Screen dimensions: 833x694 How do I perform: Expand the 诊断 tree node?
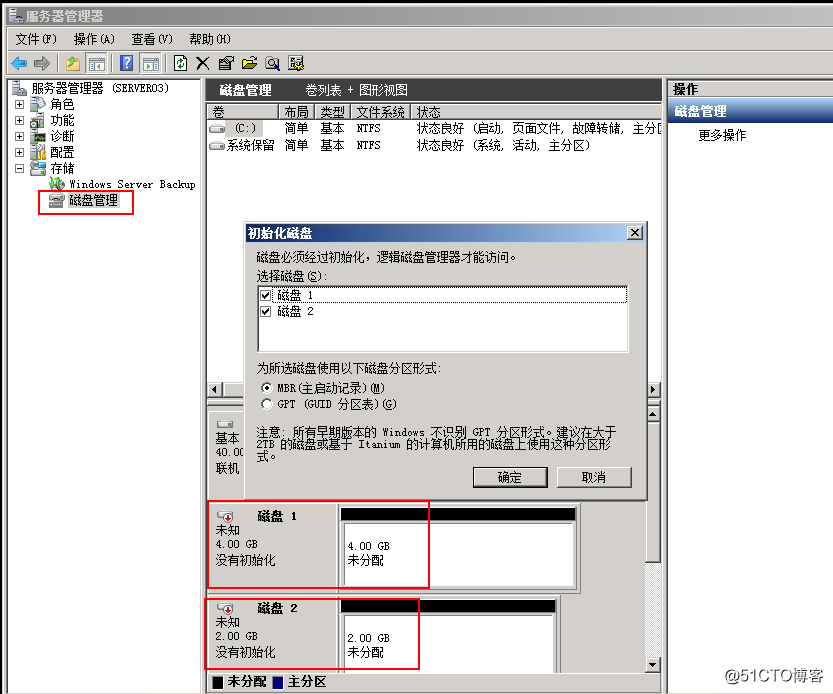20,137
